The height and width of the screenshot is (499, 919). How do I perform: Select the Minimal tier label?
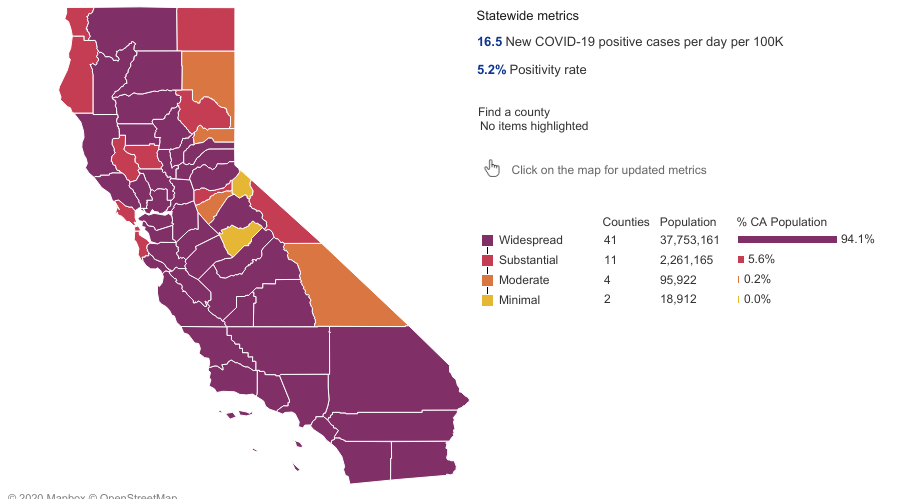520,300
